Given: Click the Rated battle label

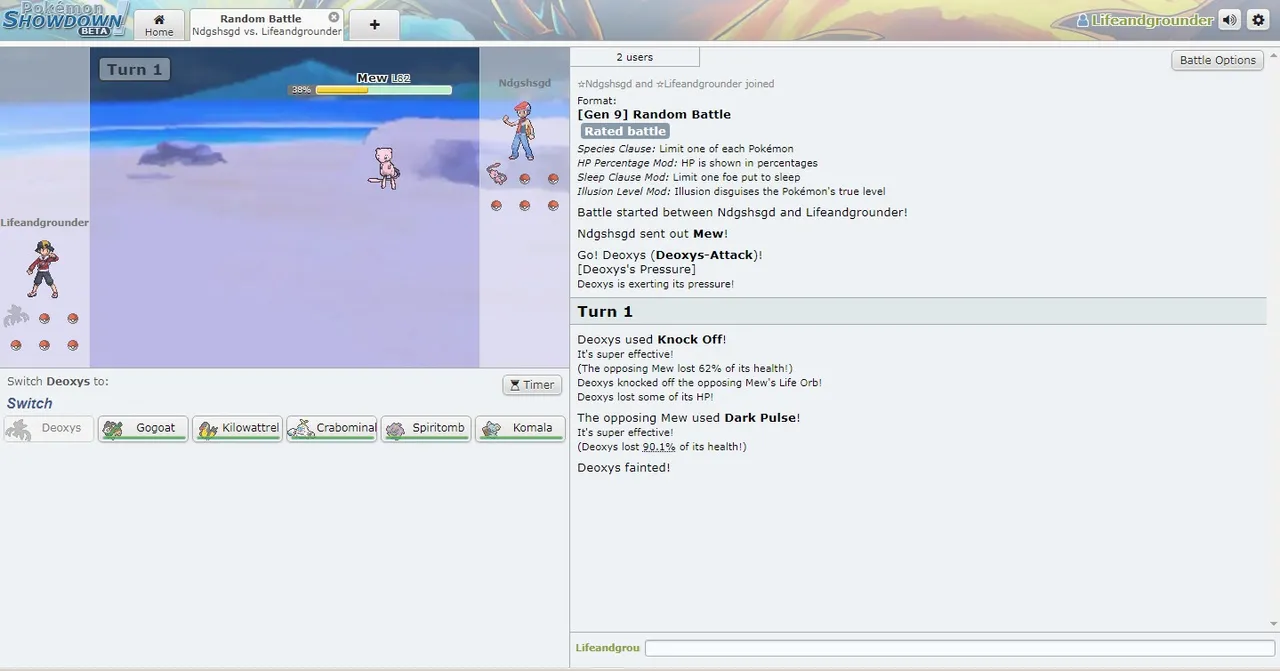Looking at the screenshot, I should pyautogui.click(x=625, y=131).
